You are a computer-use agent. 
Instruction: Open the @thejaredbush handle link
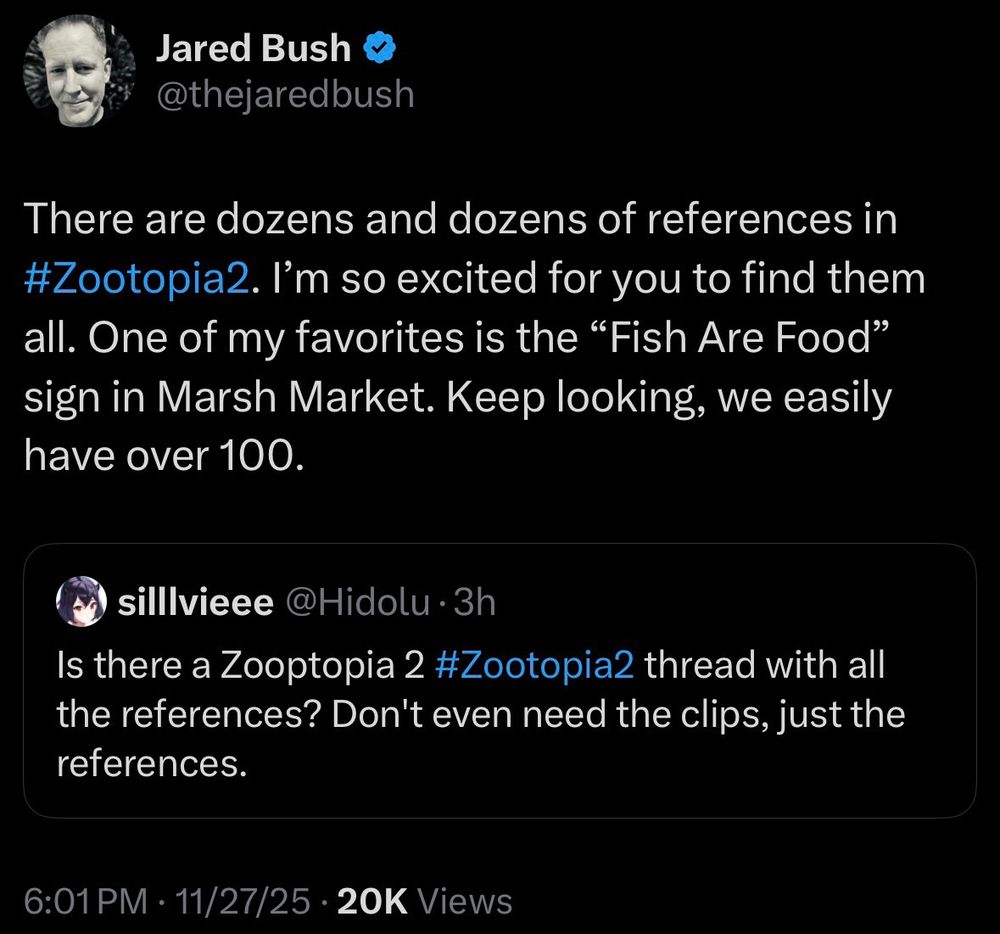coord(284,94)
